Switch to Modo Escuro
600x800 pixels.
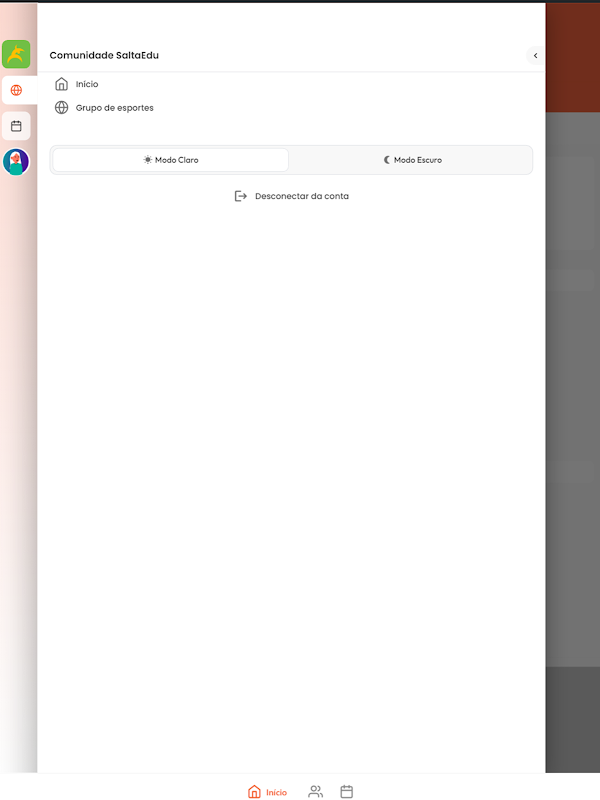pos(412,160)
